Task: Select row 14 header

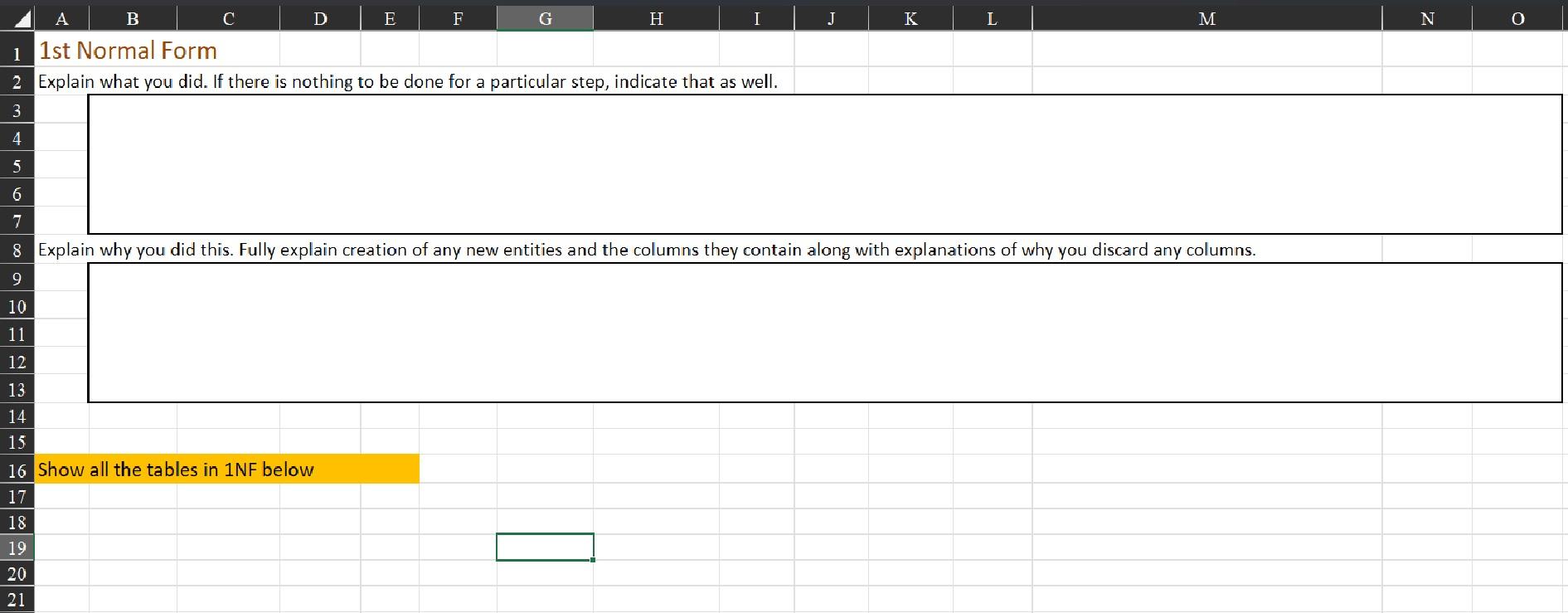Action: pos(17,416)
